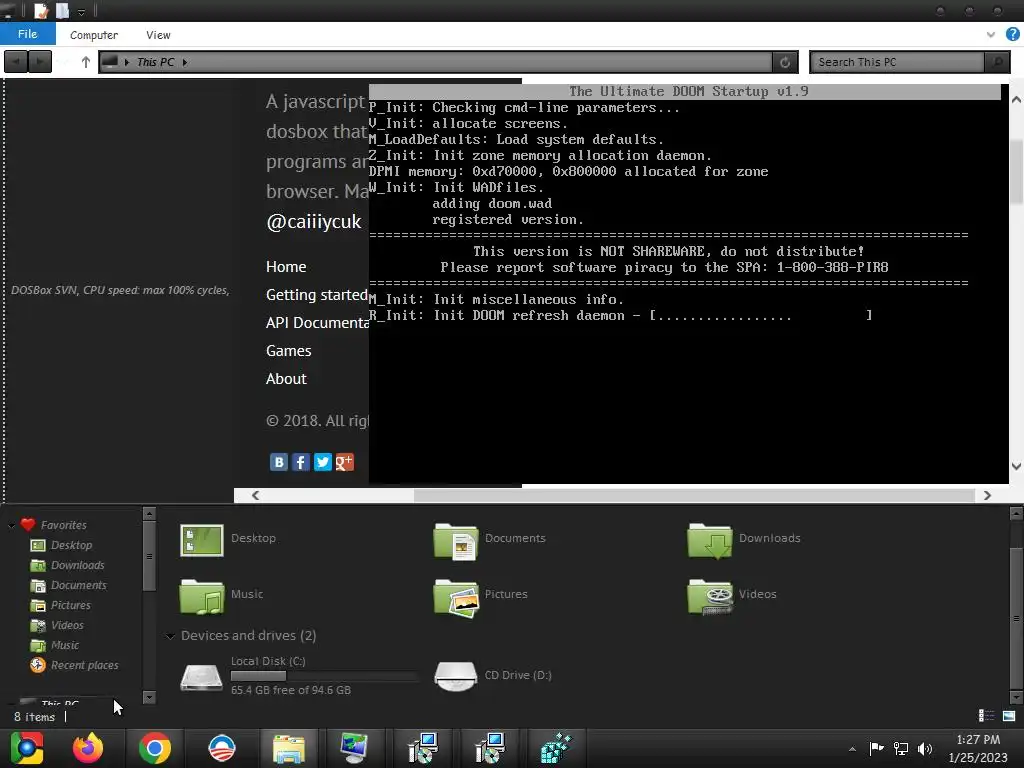Click the navigation pane scroll-up arrow
1024x768 pixels.
pyautogui.click(x=149, y=515)
